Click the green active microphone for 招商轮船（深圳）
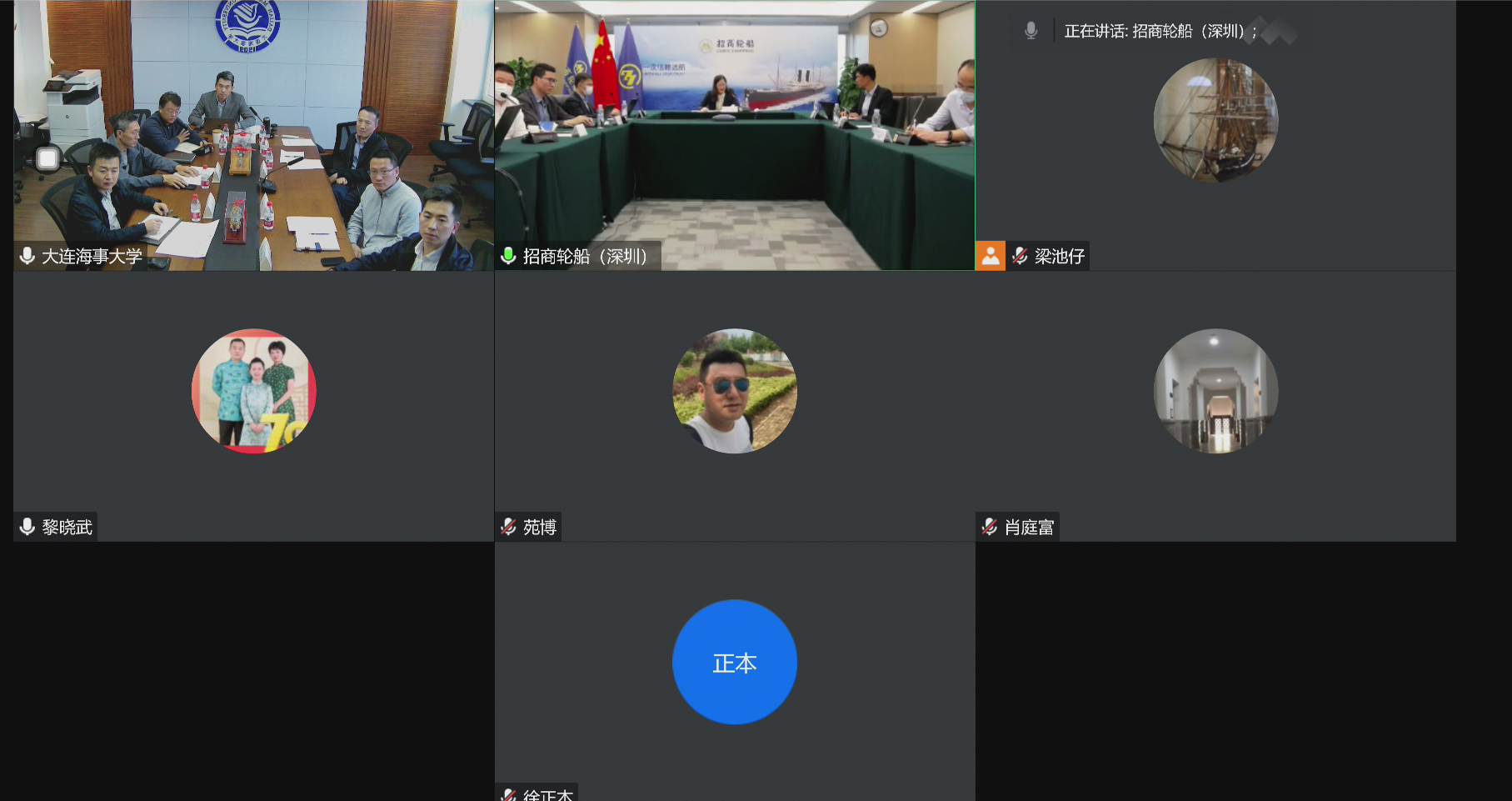 point(508,256)
